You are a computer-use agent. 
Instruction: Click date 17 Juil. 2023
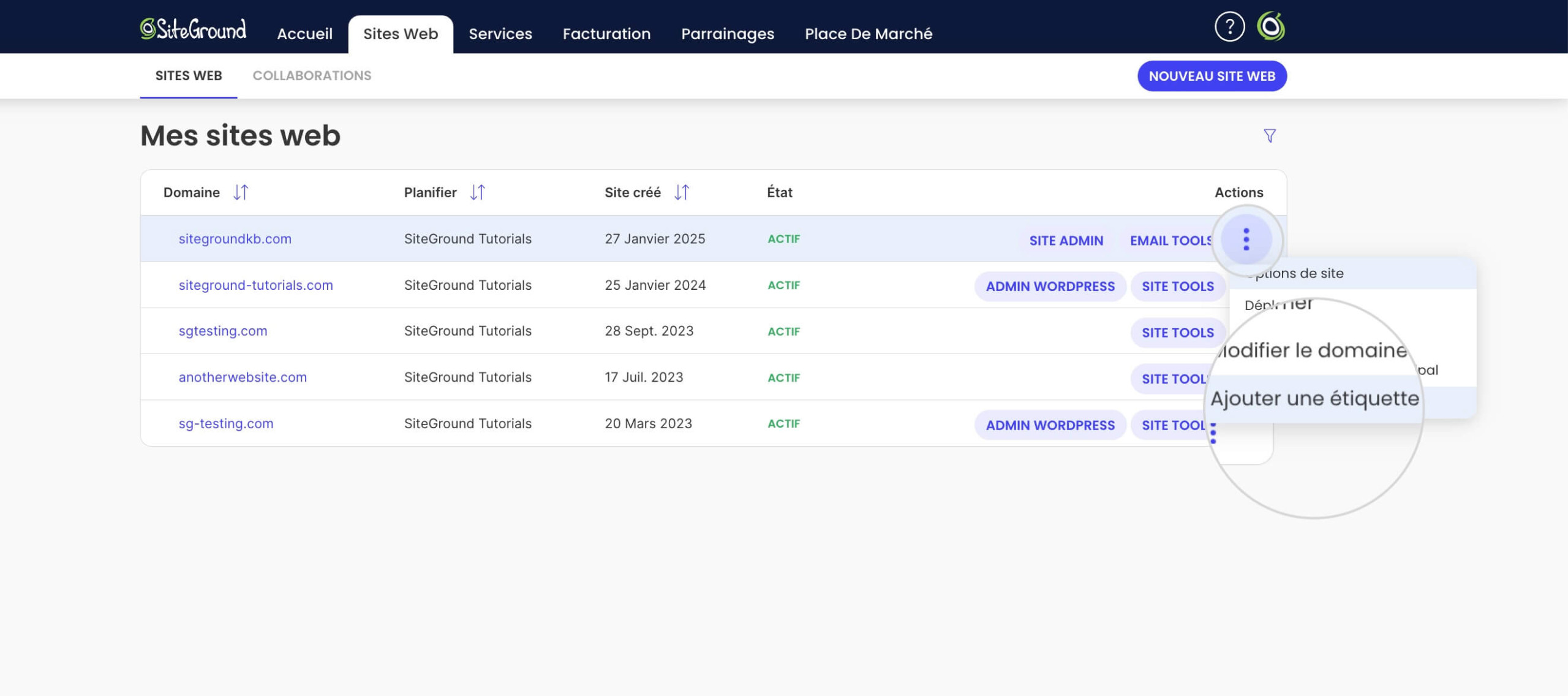[x=644, y=377]
